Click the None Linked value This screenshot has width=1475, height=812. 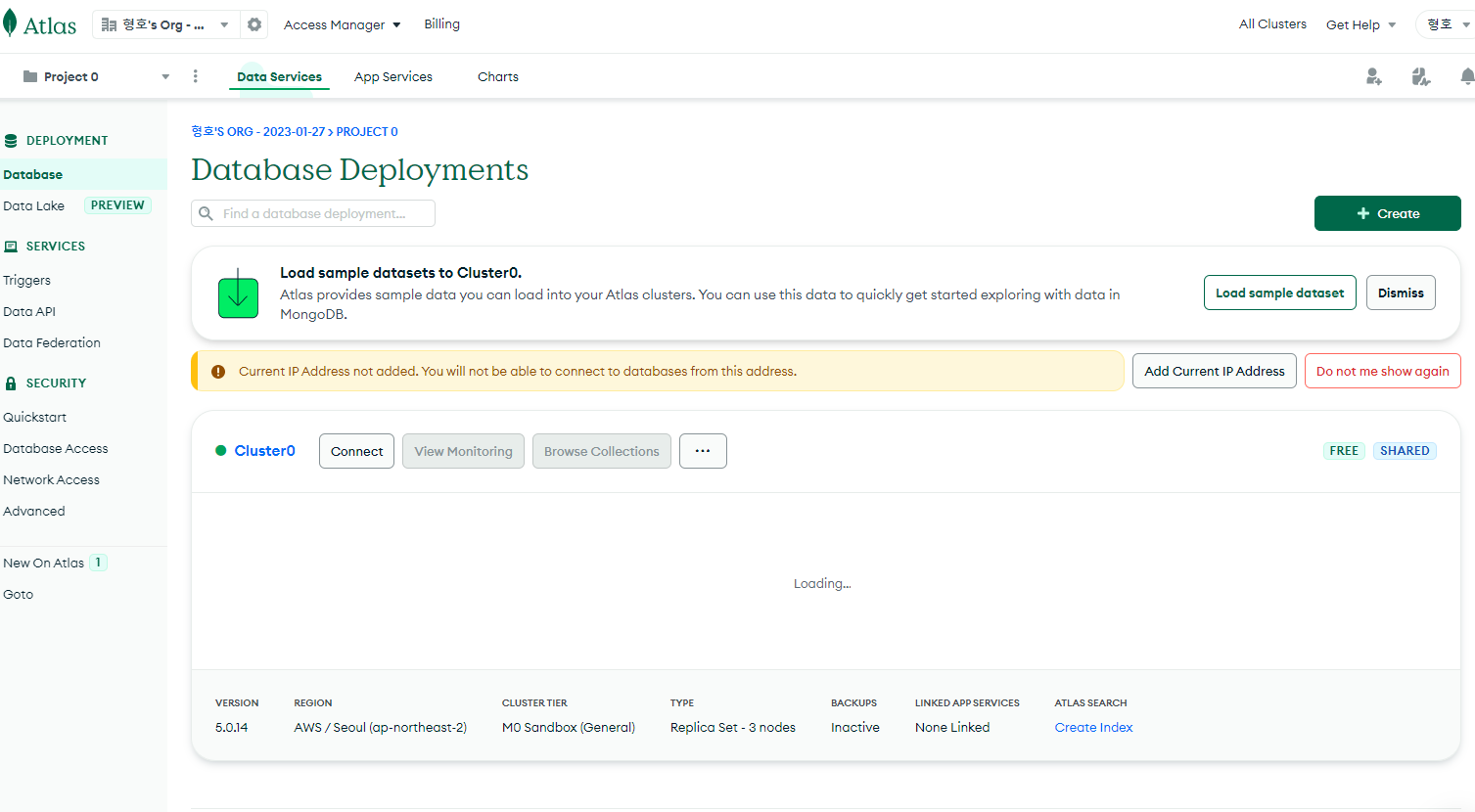pyautogui.click(x=952, y=727)
